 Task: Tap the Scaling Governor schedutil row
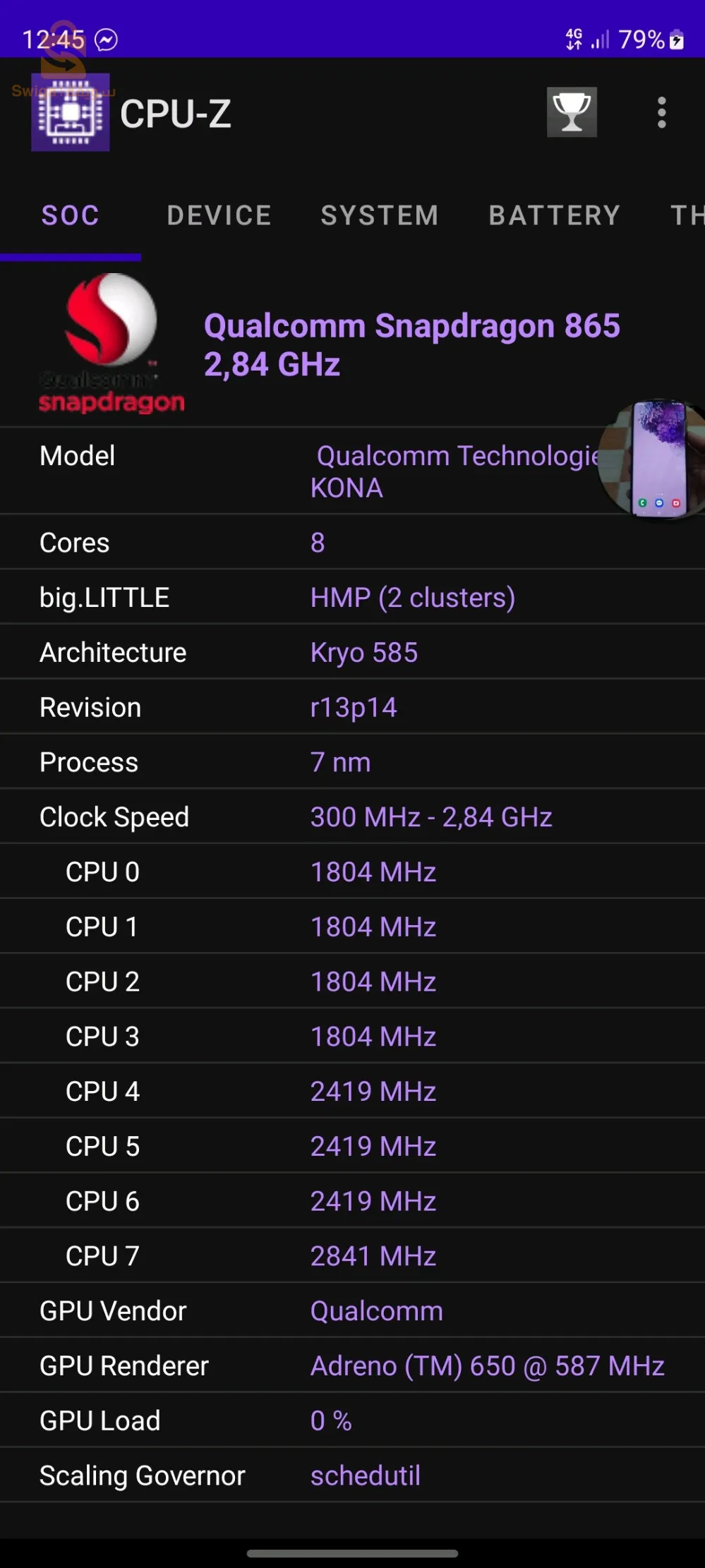coord(352,1475)
